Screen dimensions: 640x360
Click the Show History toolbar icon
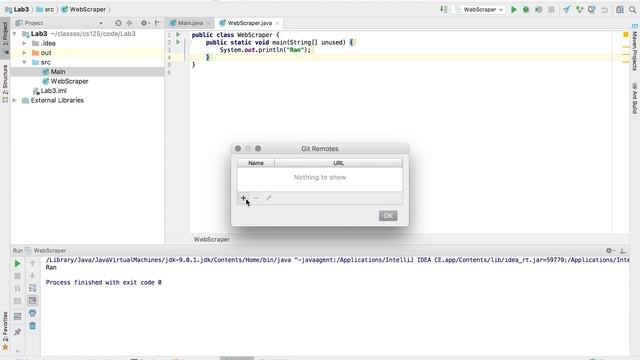coord(591,9)
